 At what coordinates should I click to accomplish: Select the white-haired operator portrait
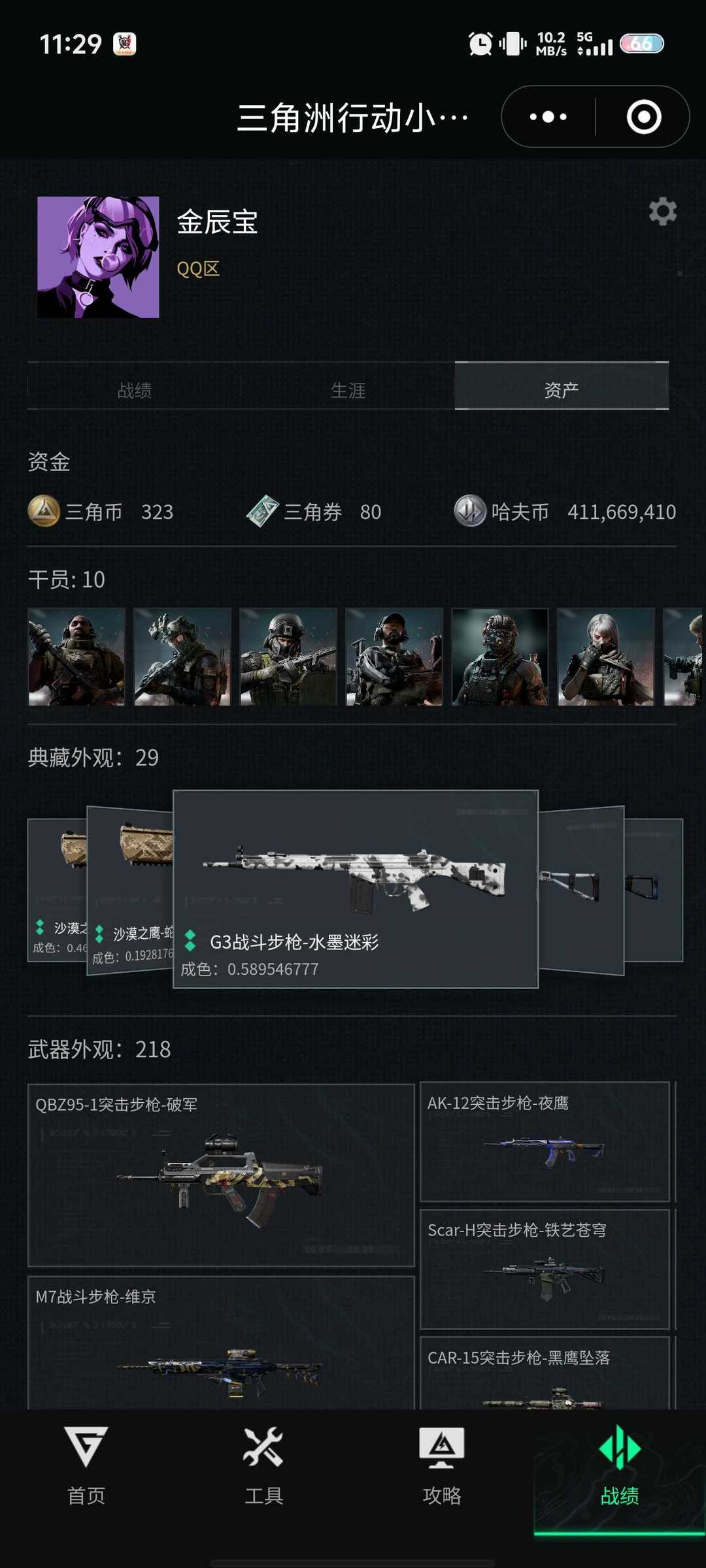click(x=606, y=657)
